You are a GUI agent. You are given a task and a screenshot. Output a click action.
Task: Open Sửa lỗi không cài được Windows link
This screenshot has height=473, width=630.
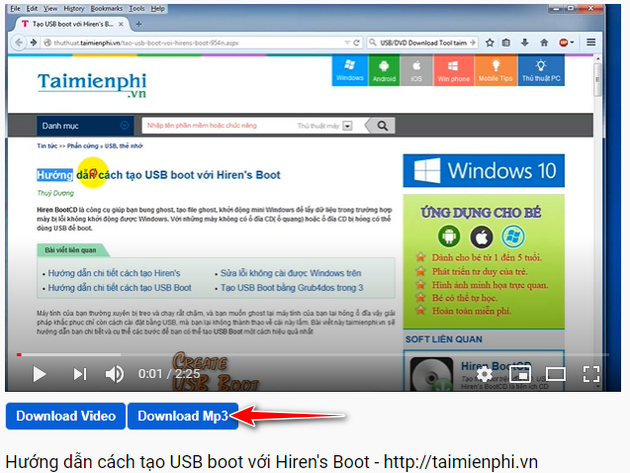290,273
